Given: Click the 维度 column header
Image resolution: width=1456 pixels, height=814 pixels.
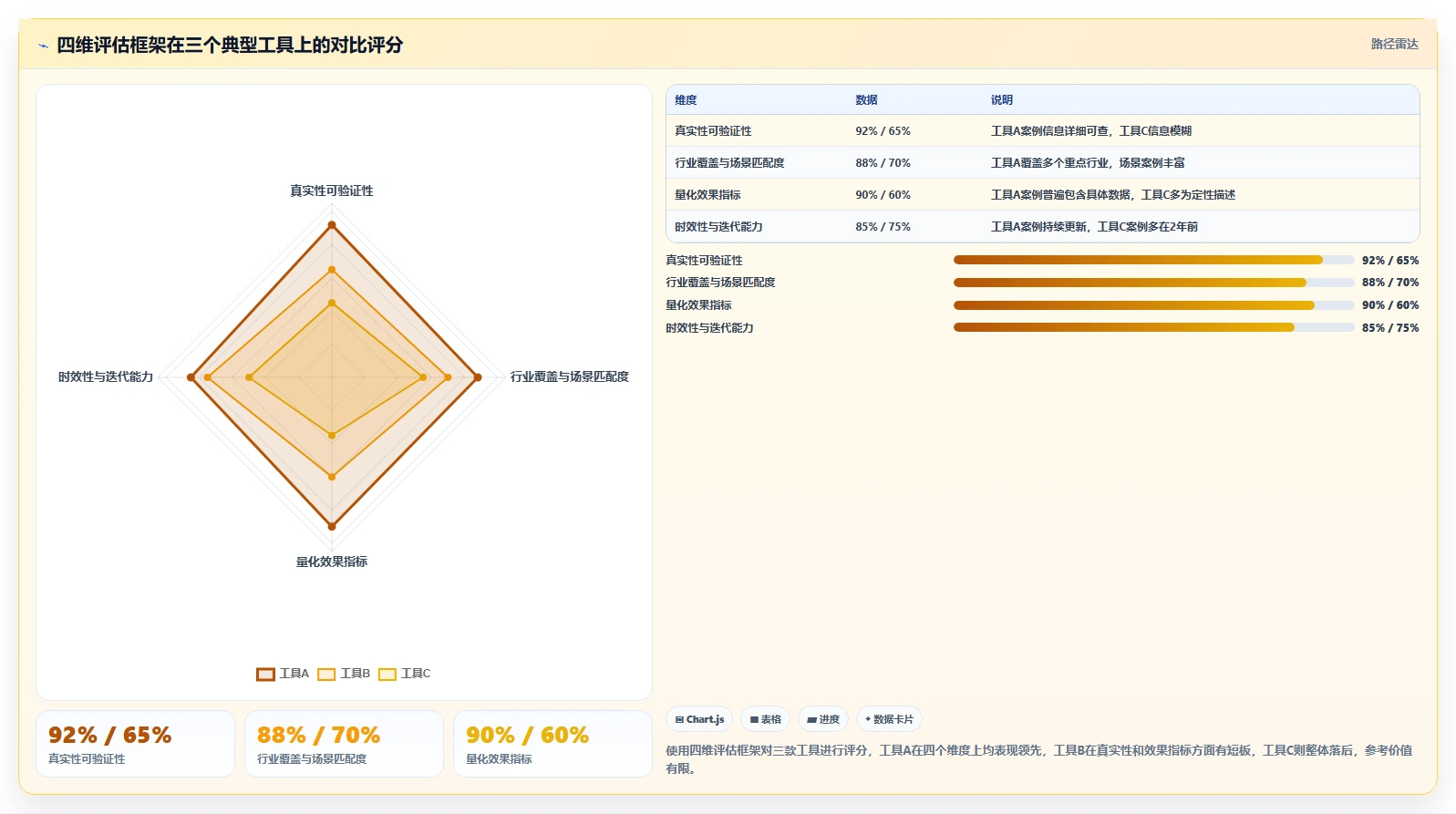Looking at the screenshot, I should (x=686, y=100).
